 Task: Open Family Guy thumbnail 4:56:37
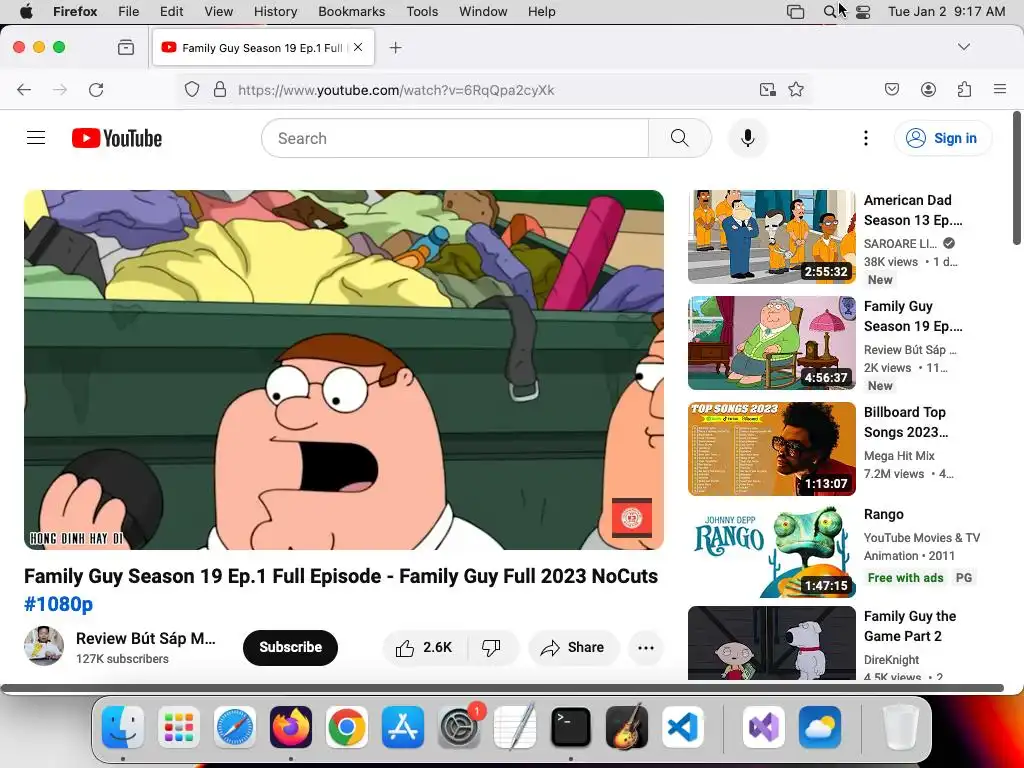(771, 343)
